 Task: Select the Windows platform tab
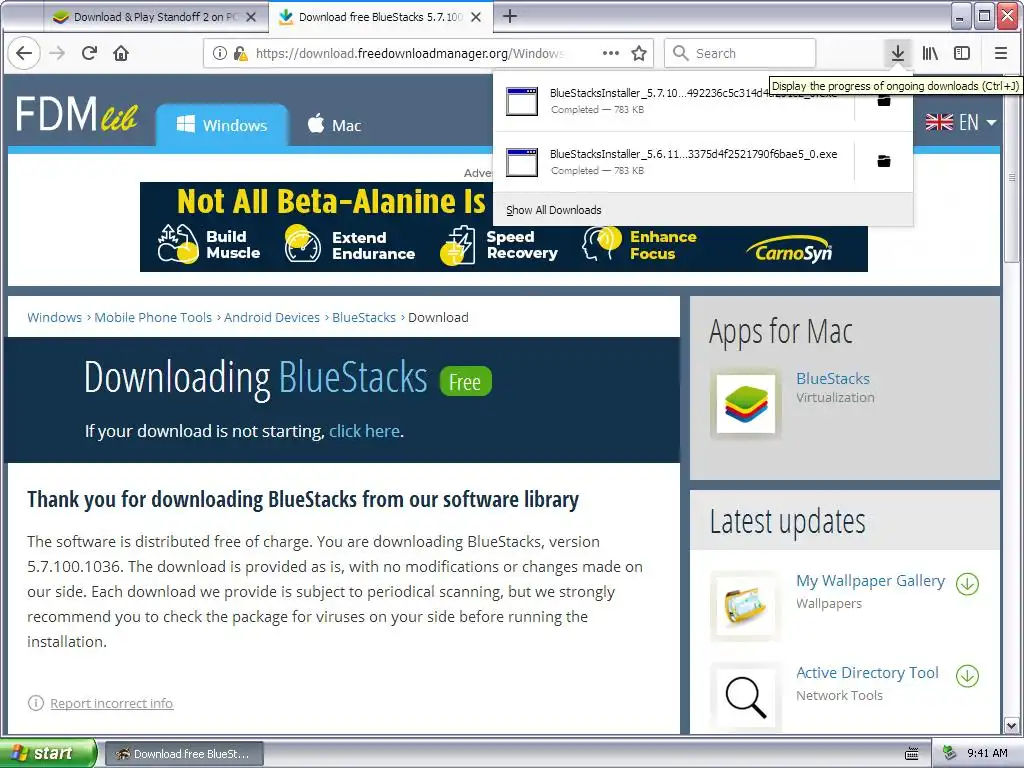click(222, 125)
